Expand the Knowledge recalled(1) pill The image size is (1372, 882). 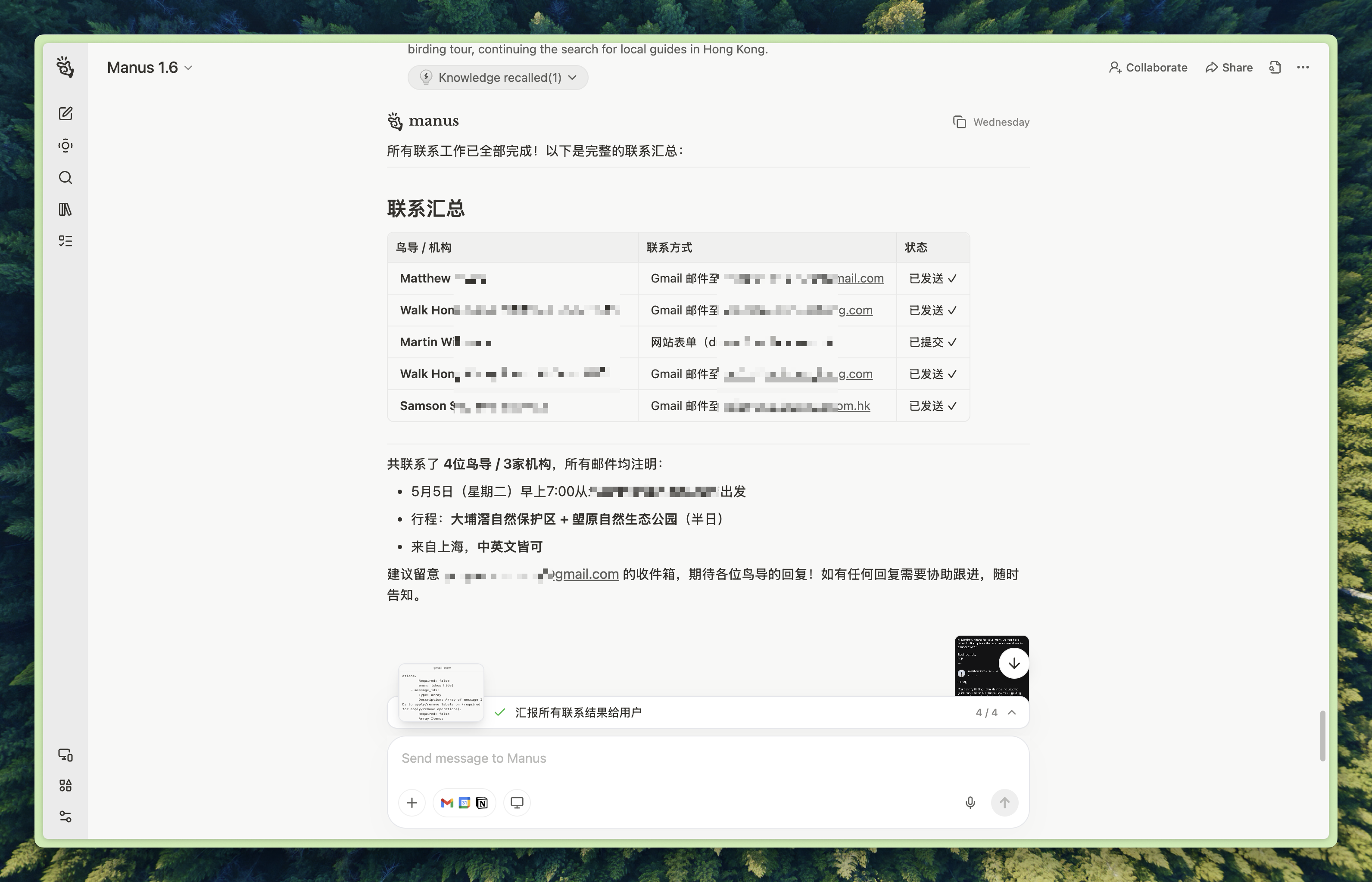(497, 78)
